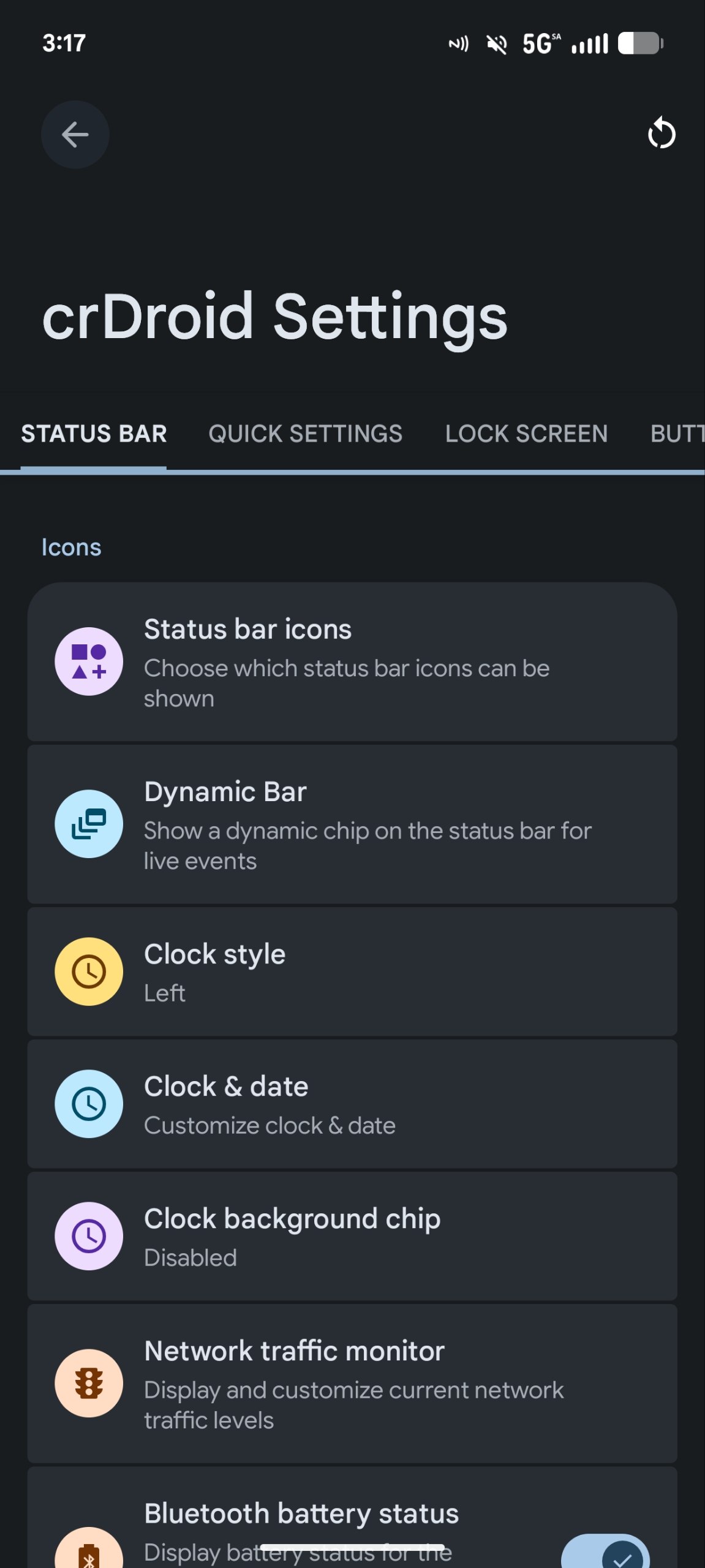This screenshot has height=1568, width=705.
Task: Open the Clock style dropdown showing Left
Action: point(352,972)
